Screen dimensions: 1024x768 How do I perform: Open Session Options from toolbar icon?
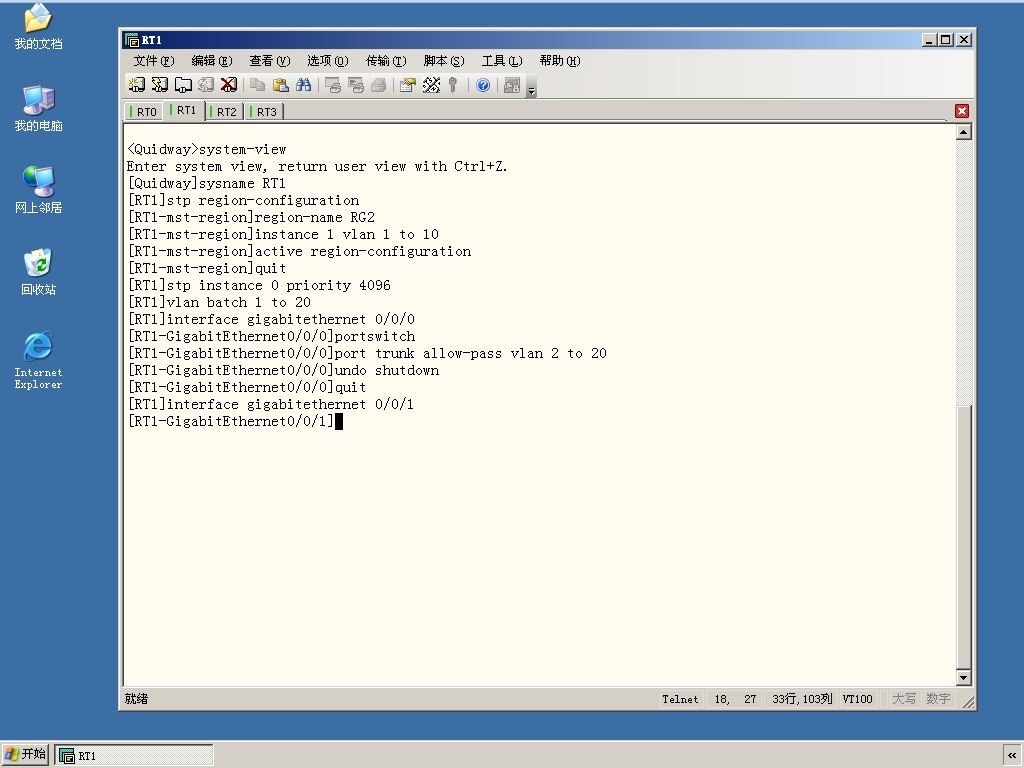tap(408, 85)
